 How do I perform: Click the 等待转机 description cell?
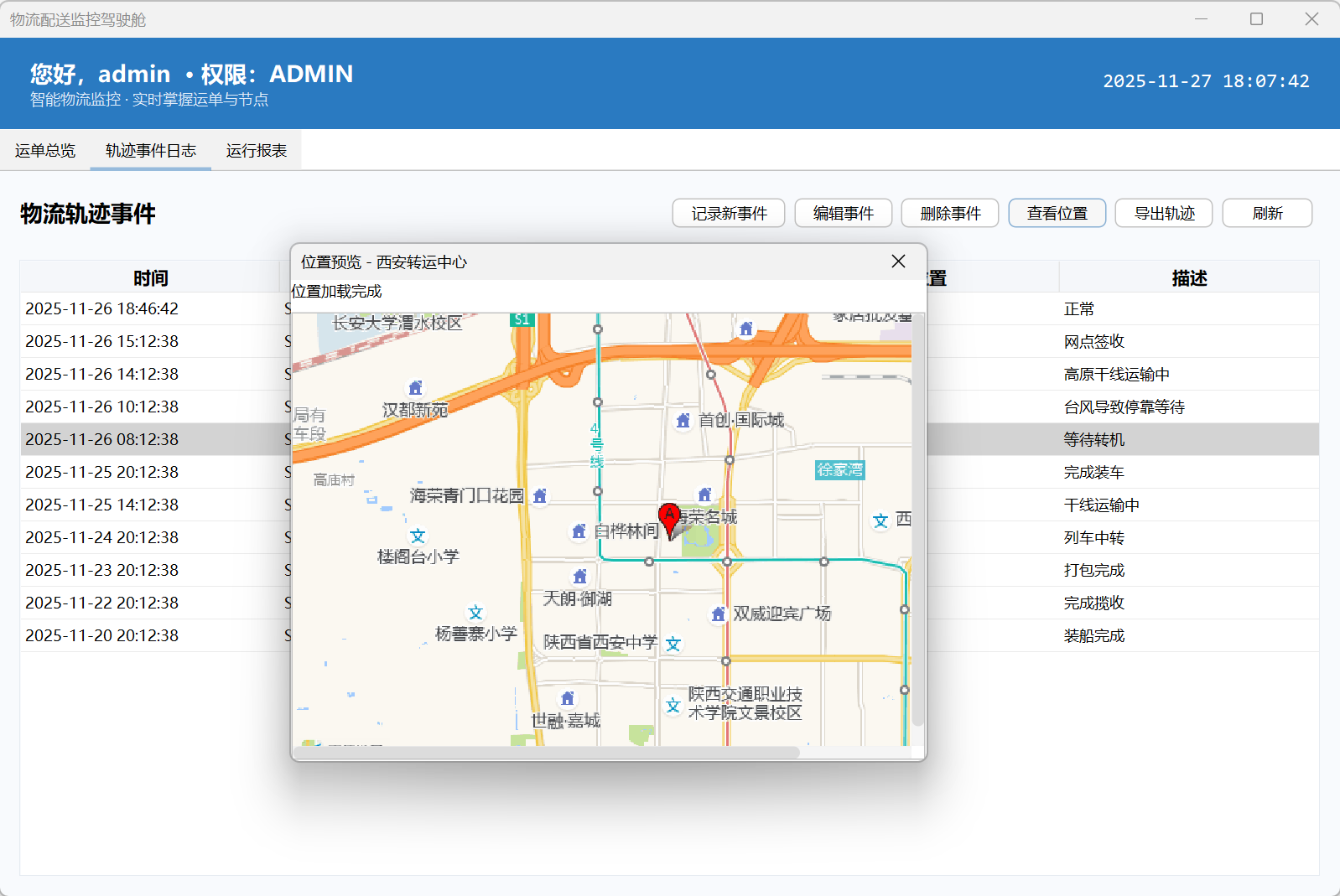tap(1189, 439)
